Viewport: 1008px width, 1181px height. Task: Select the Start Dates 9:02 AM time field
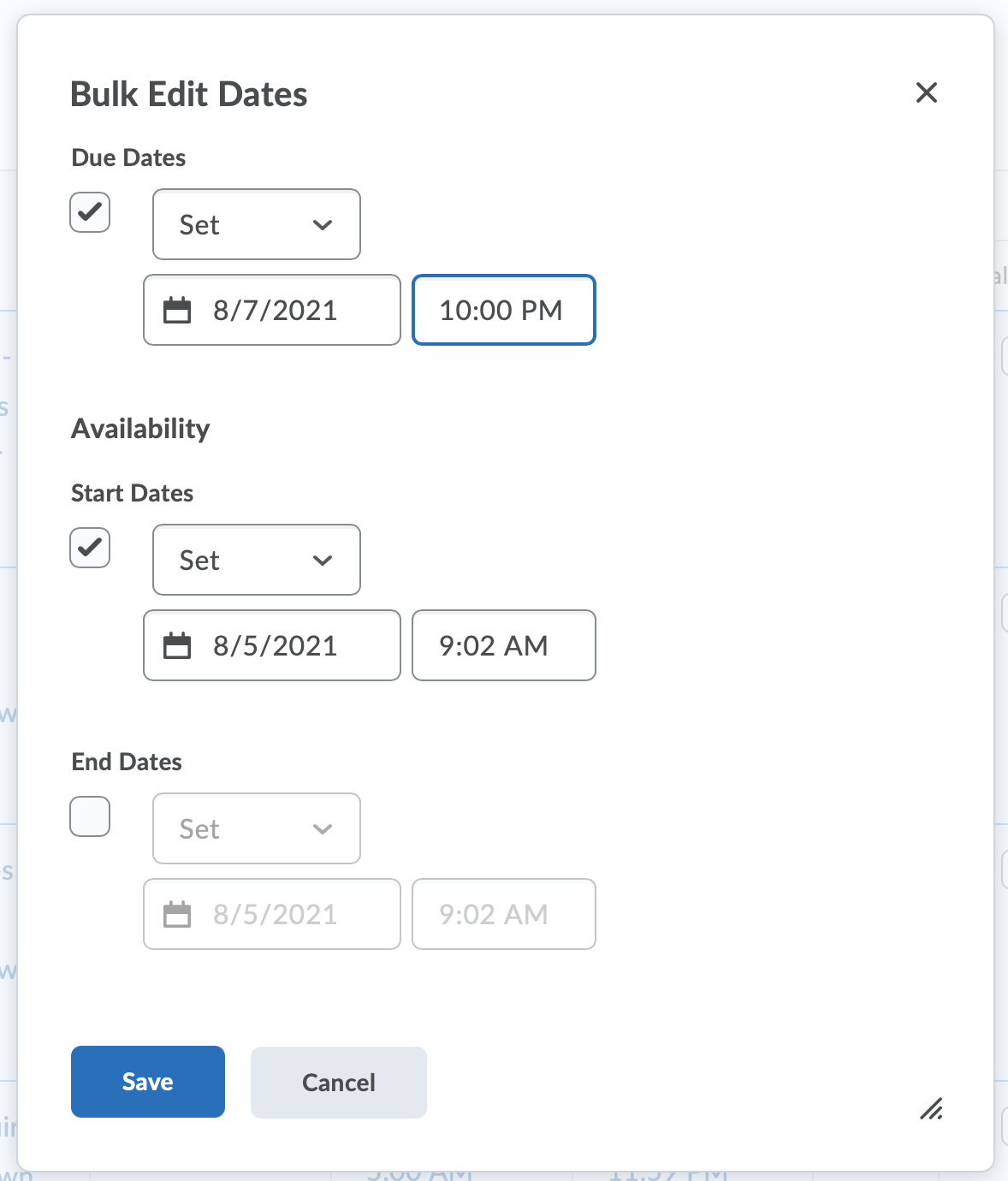(503, 645)
